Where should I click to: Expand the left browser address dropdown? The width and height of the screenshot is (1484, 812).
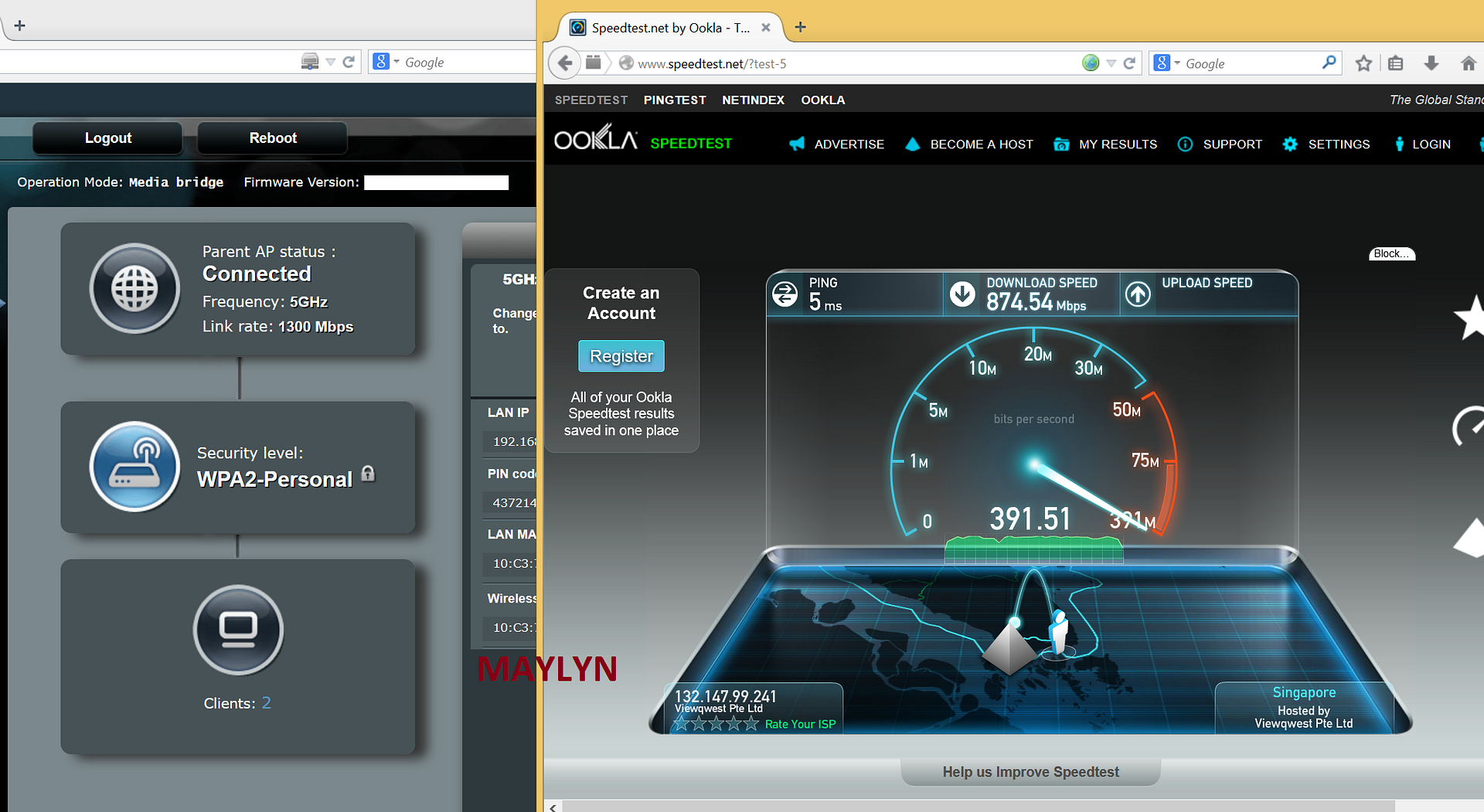coord(331,62)
